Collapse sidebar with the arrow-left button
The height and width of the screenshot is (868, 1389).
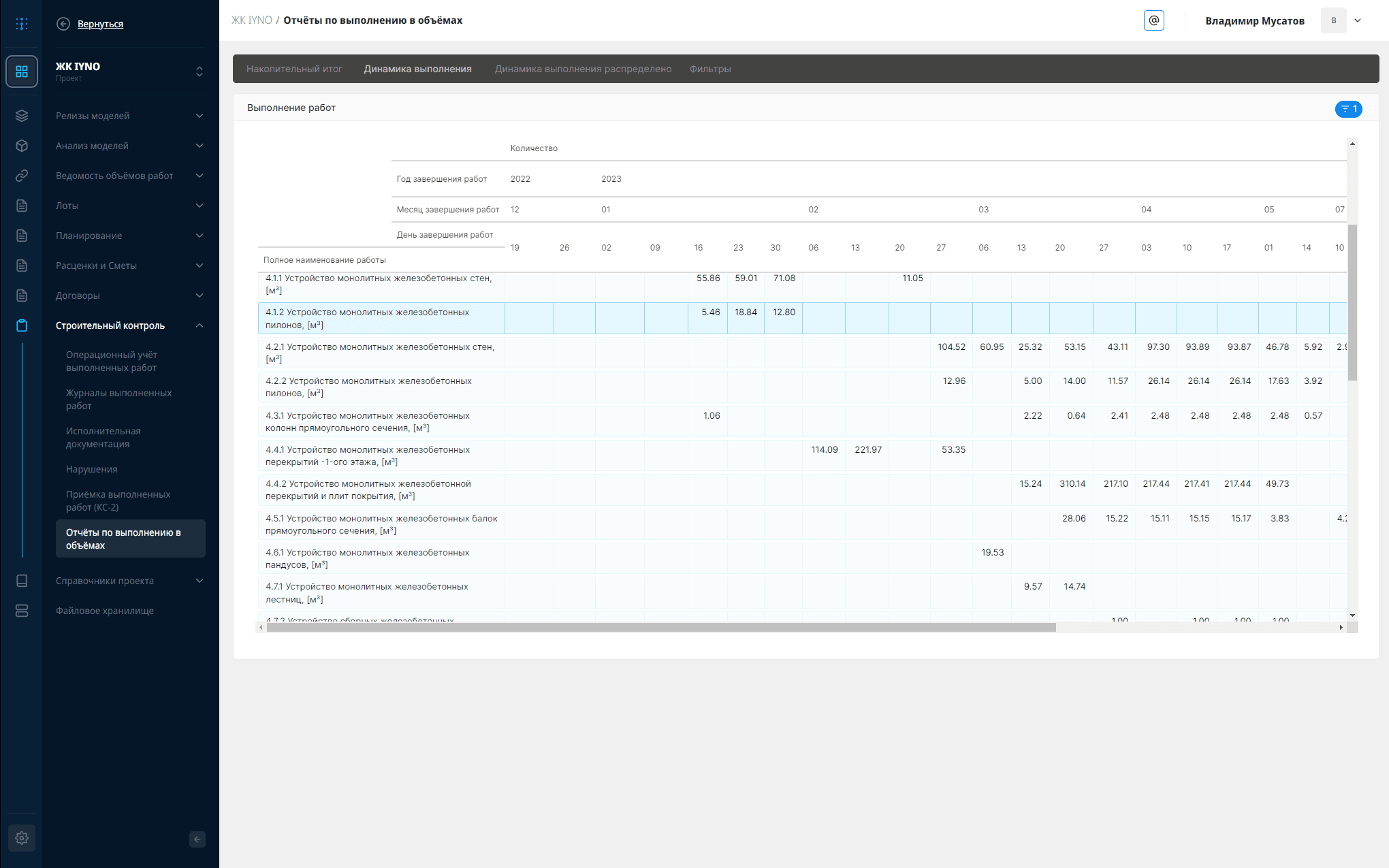pyautogui.click(x=197, y=839)
